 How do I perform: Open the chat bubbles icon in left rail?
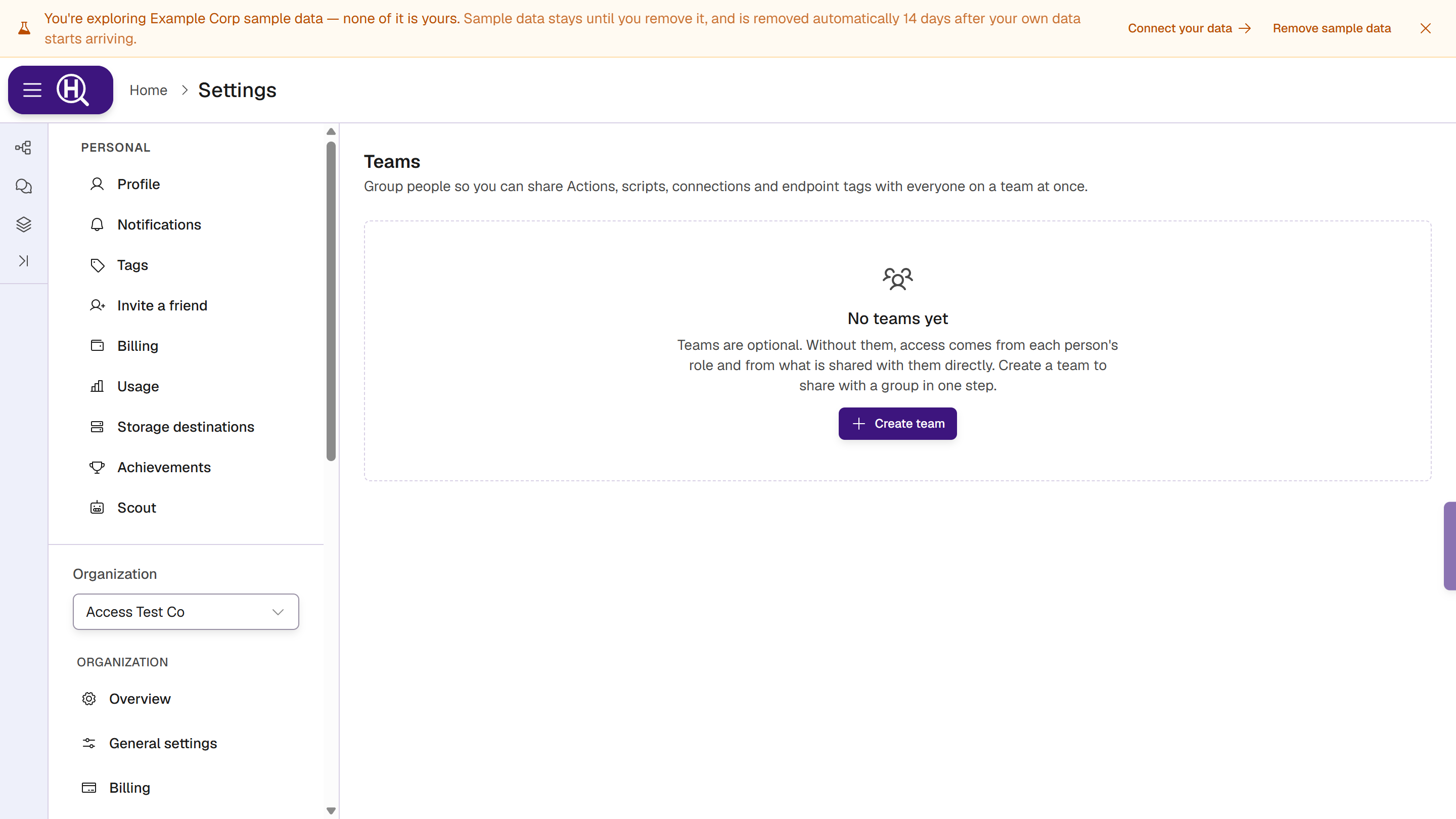pyautogui.click(x=23, y=186)
